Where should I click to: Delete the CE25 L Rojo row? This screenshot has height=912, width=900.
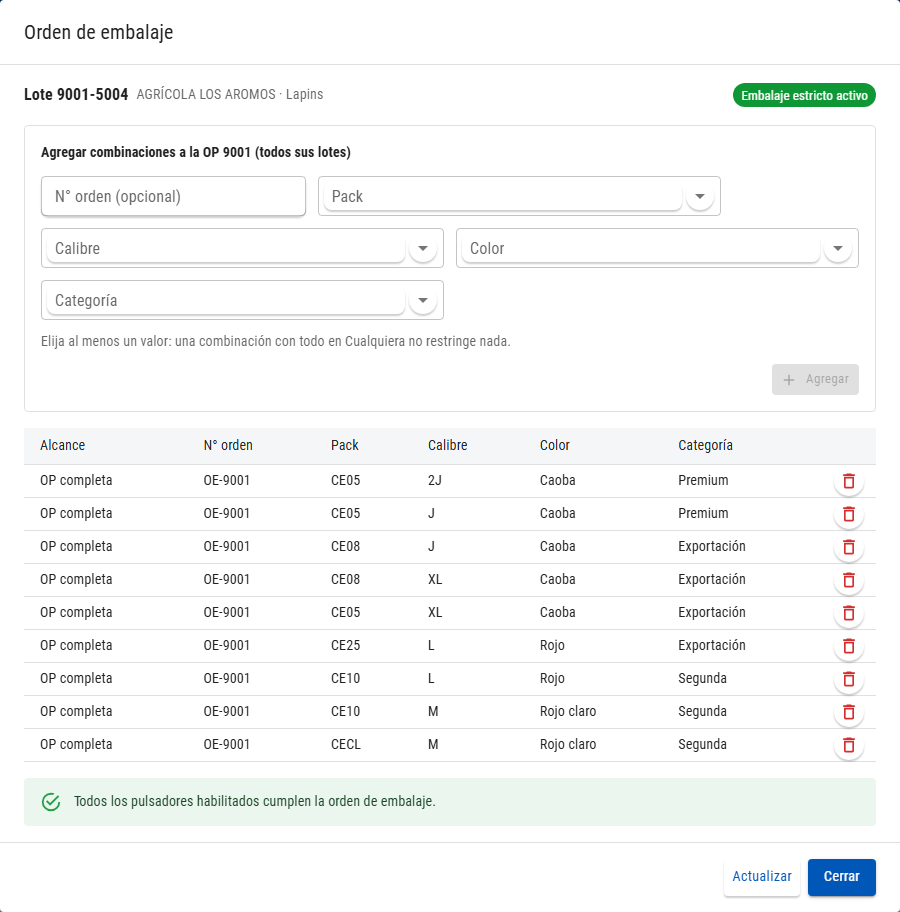point(849,646)
